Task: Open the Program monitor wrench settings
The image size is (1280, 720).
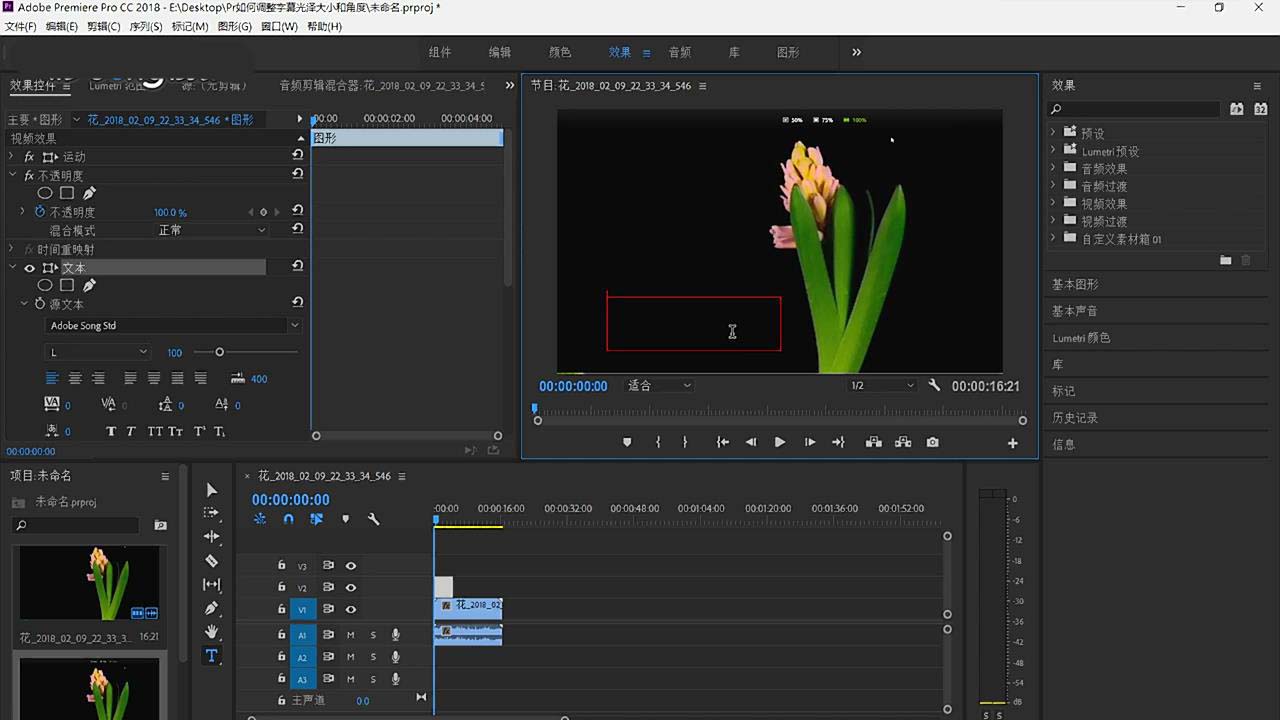Action: (933, 385)
